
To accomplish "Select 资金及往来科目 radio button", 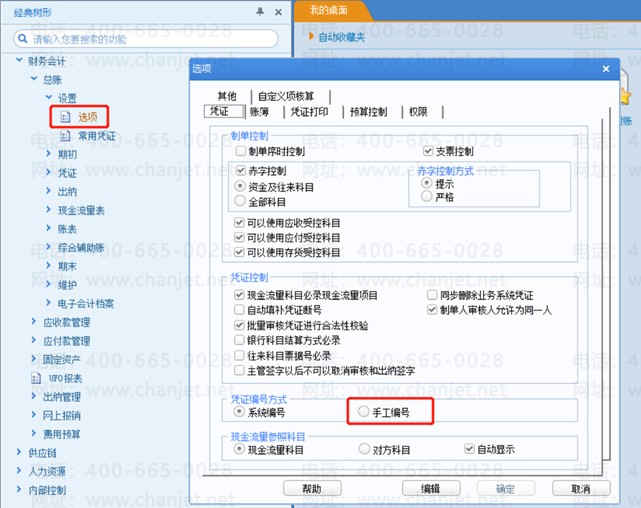I will tap(240, 186).
